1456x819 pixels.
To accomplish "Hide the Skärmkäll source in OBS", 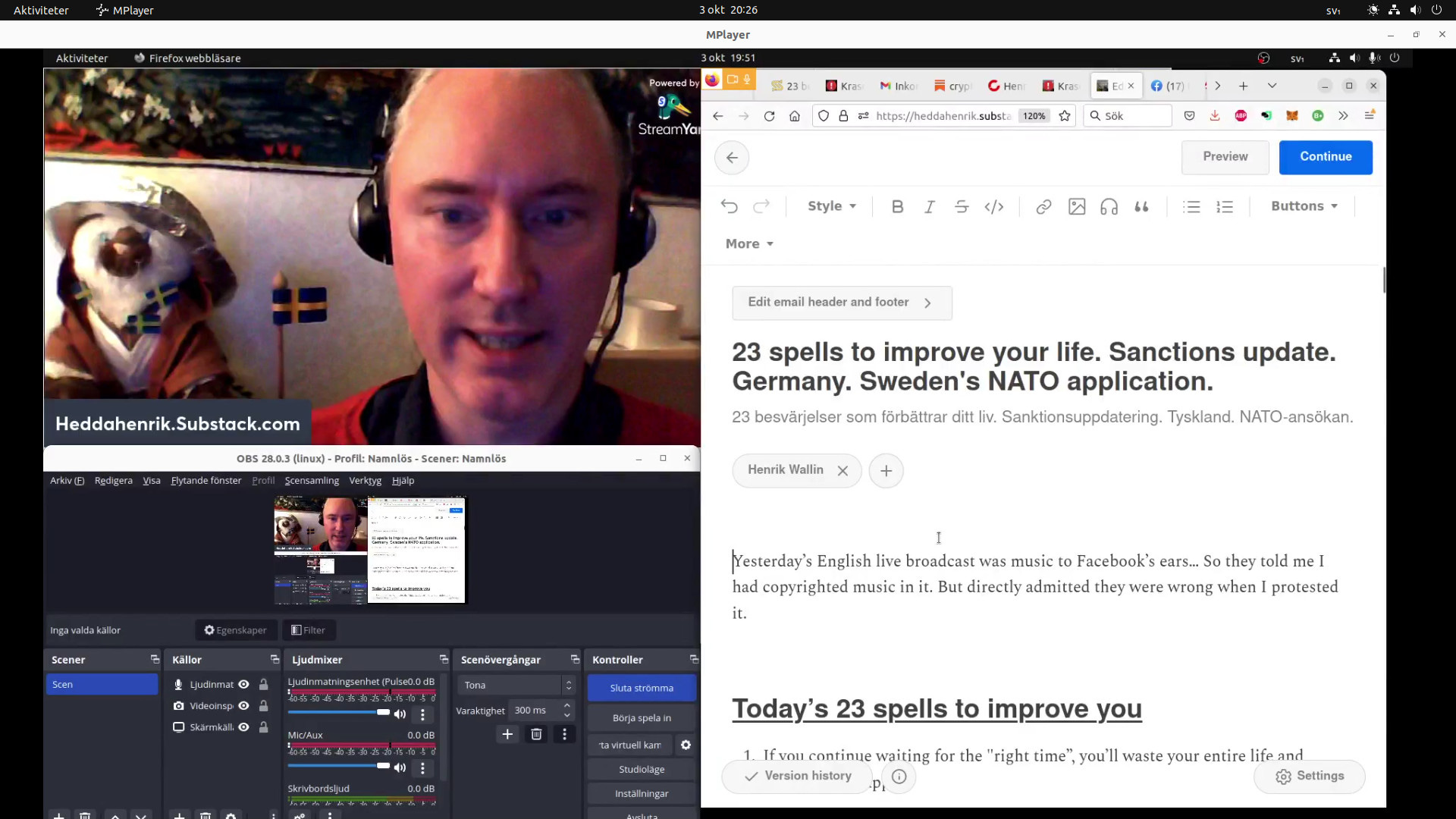I will tap(243, 727).
